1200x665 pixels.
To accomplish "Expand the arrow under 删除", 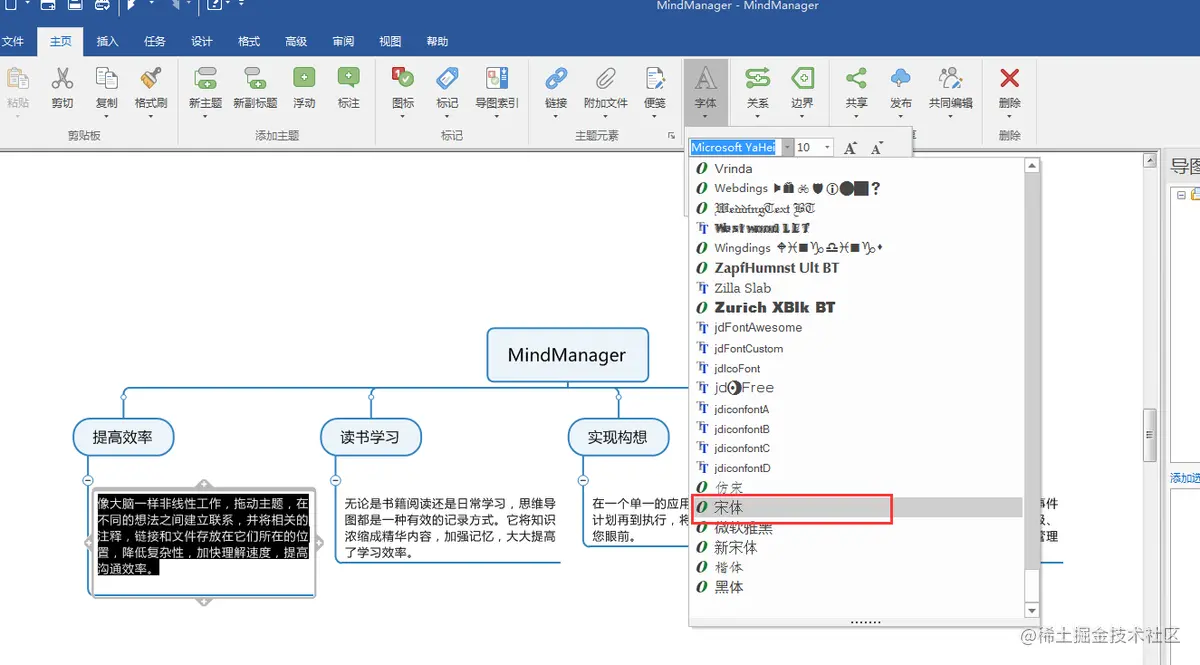I will [1010, 116].
